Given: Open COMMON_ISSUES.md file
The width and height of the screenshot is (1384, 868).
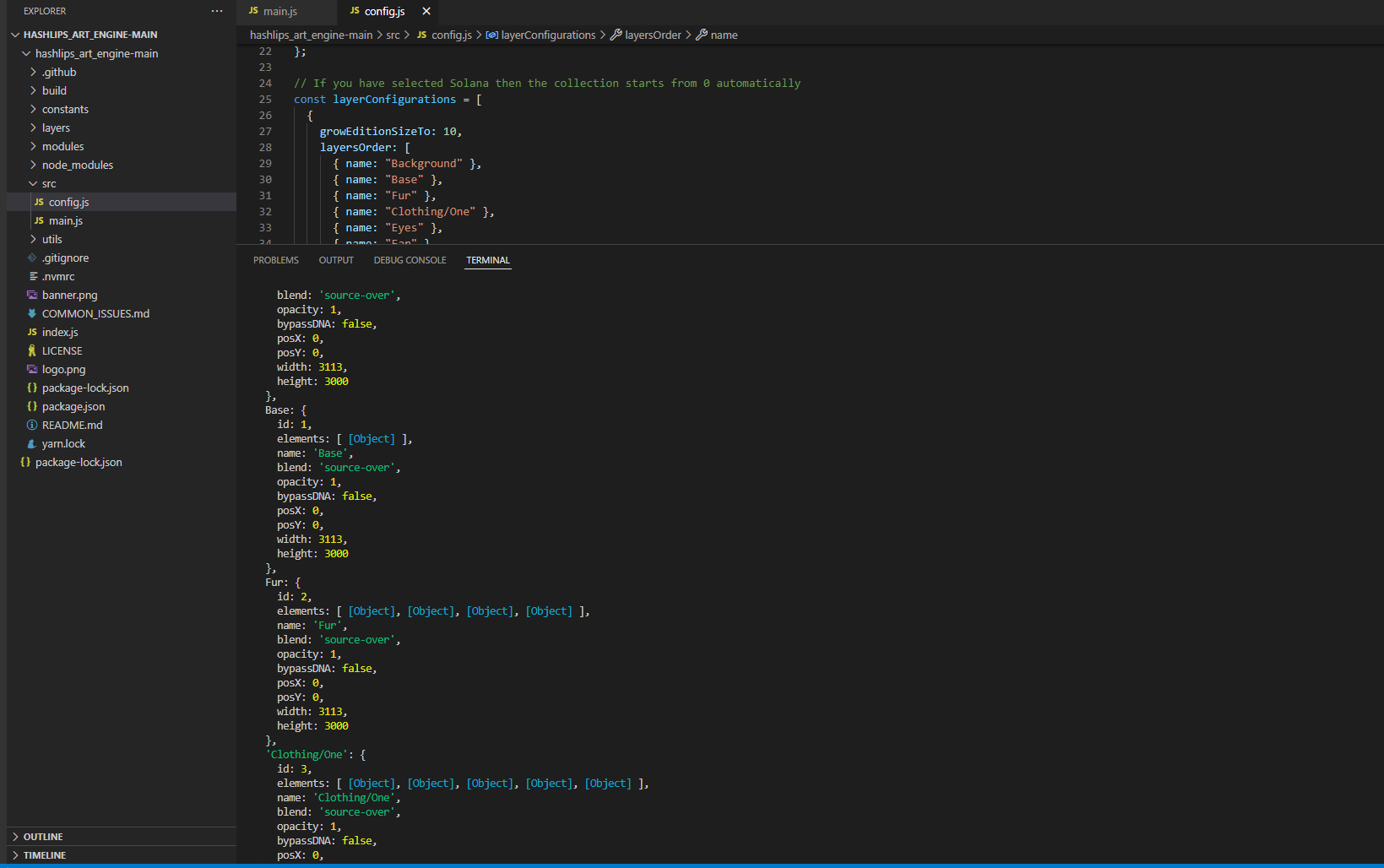Looking at the screenshot, I should point(122,313).
